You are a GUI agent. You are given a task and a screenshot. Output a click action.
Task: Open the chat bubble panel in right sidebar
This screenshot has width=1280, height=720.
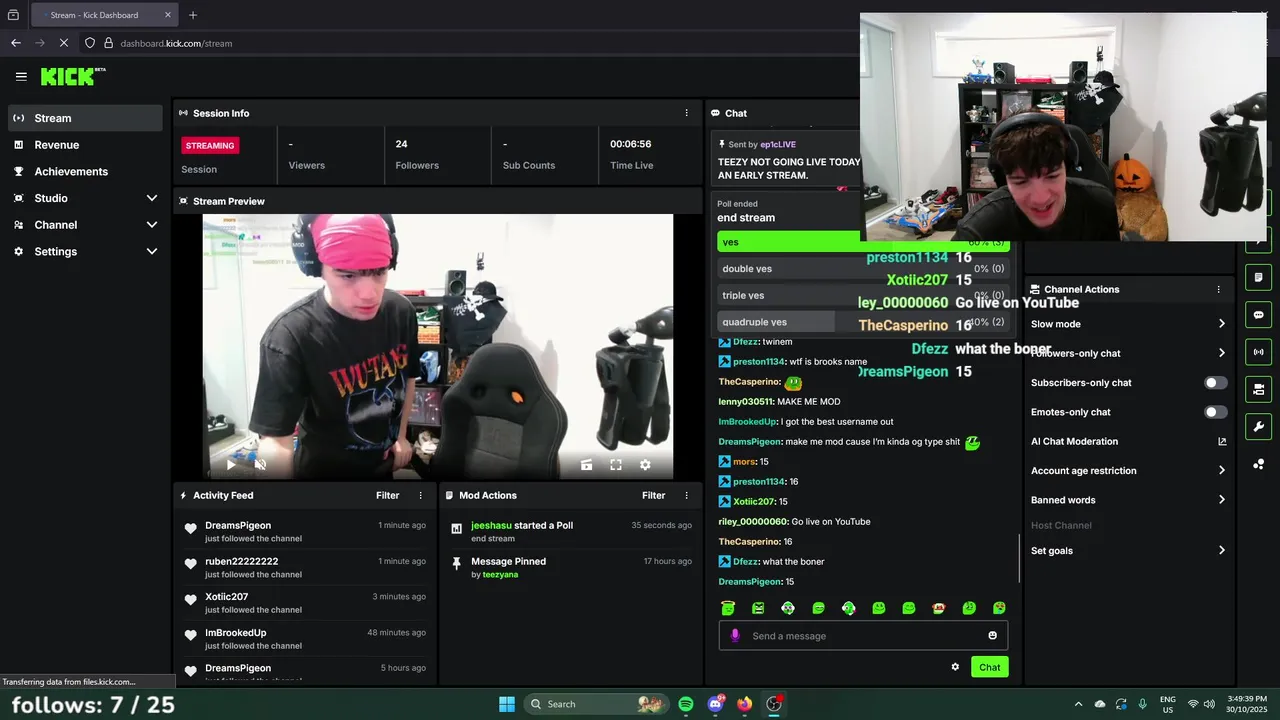1258,315
